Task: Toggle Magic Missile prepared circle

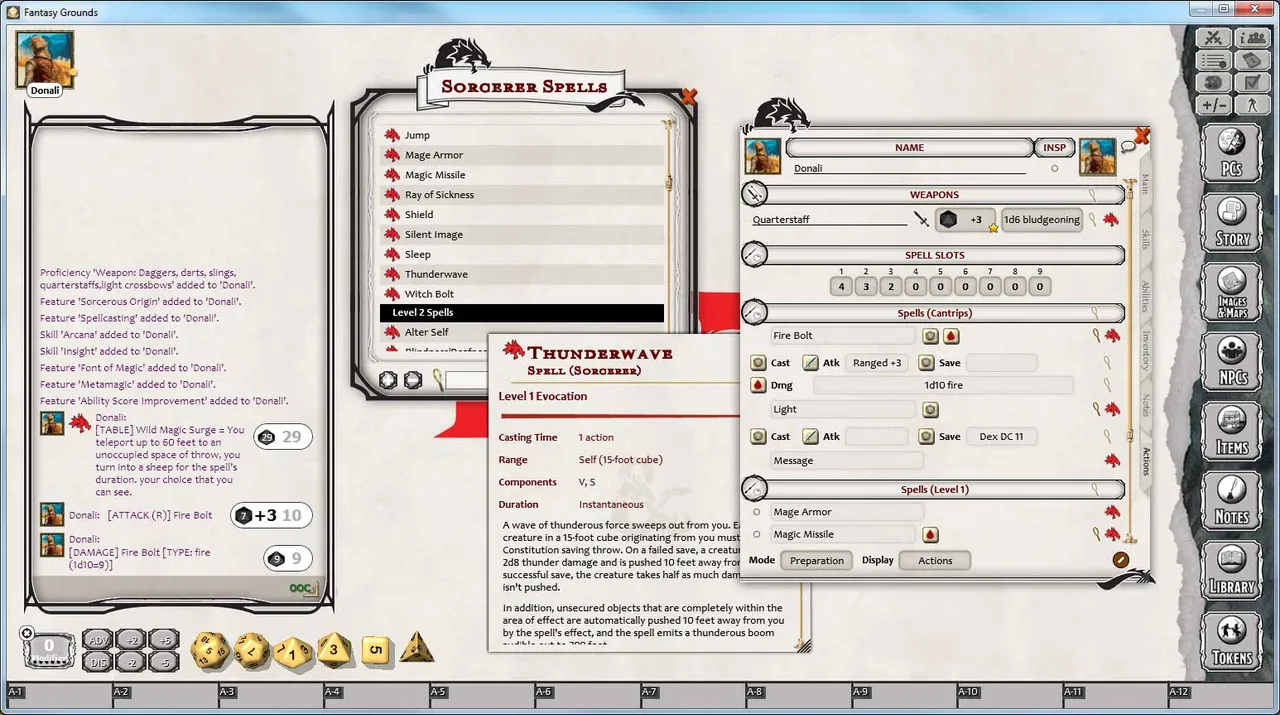Action: tap(757, 535)
